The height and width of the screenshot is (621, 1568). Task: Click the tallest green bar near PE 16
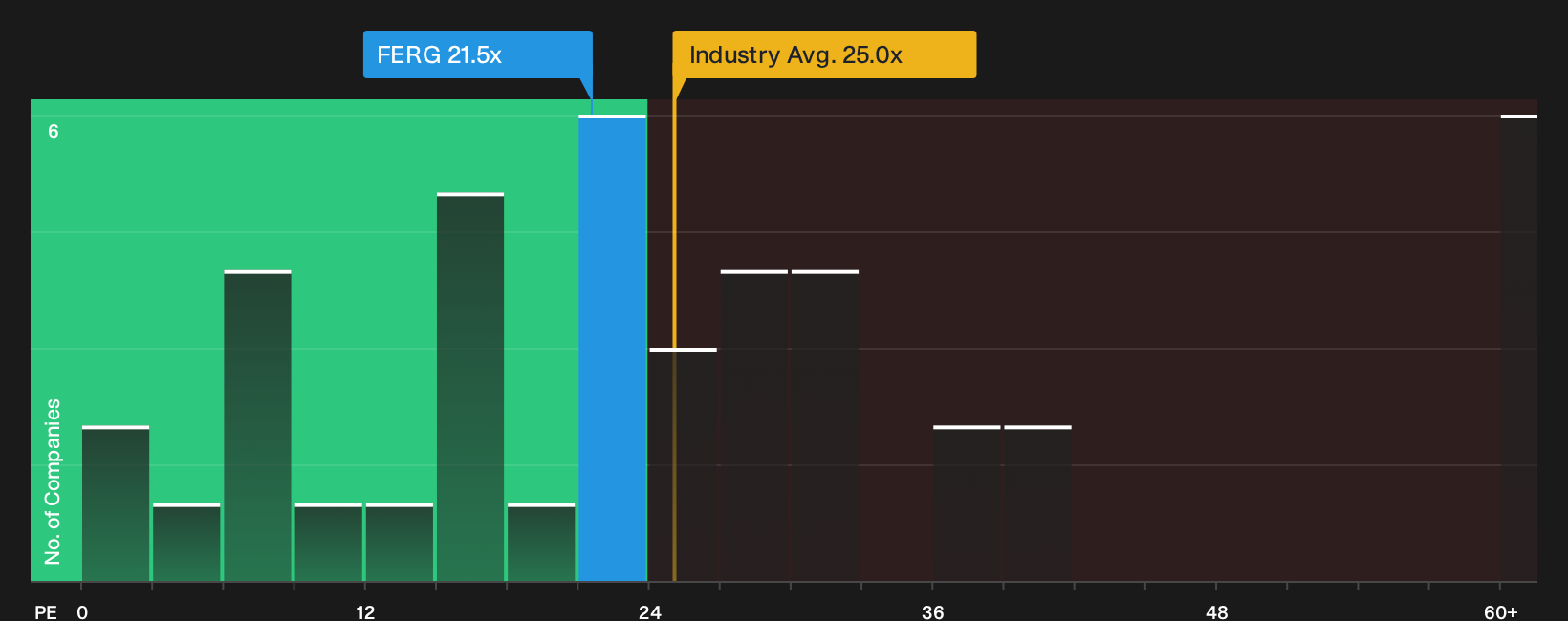470,387
